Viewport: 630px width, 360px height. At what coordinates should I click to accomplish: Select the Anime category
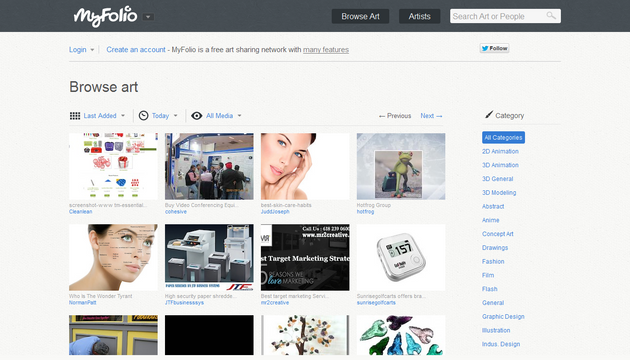point(491,220)
